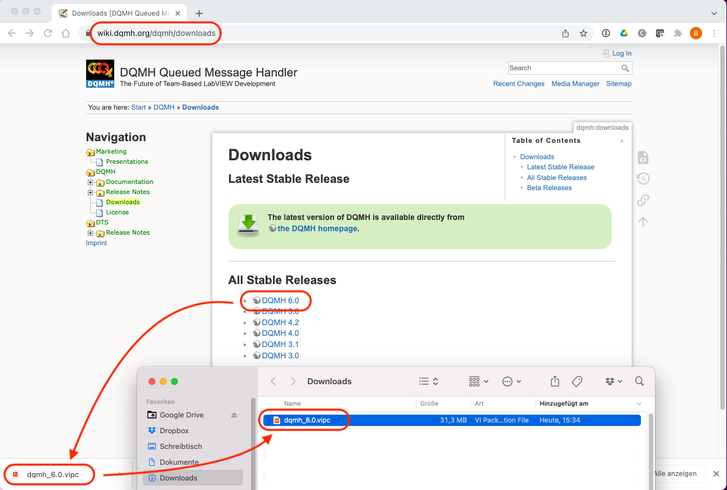
Task: Open the orange profile avatar
Action: pyautogui.click(x=695, y=33)
